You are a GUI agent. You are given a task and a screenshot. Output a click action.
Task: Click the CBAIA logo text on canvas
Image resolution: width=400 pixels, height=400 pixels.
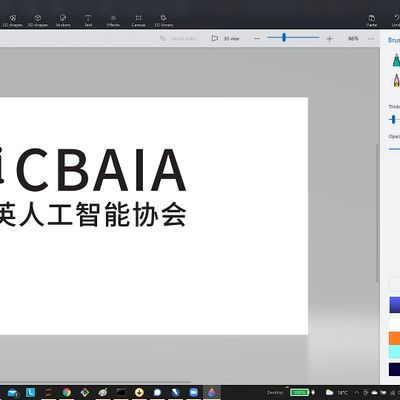point(102,171)
